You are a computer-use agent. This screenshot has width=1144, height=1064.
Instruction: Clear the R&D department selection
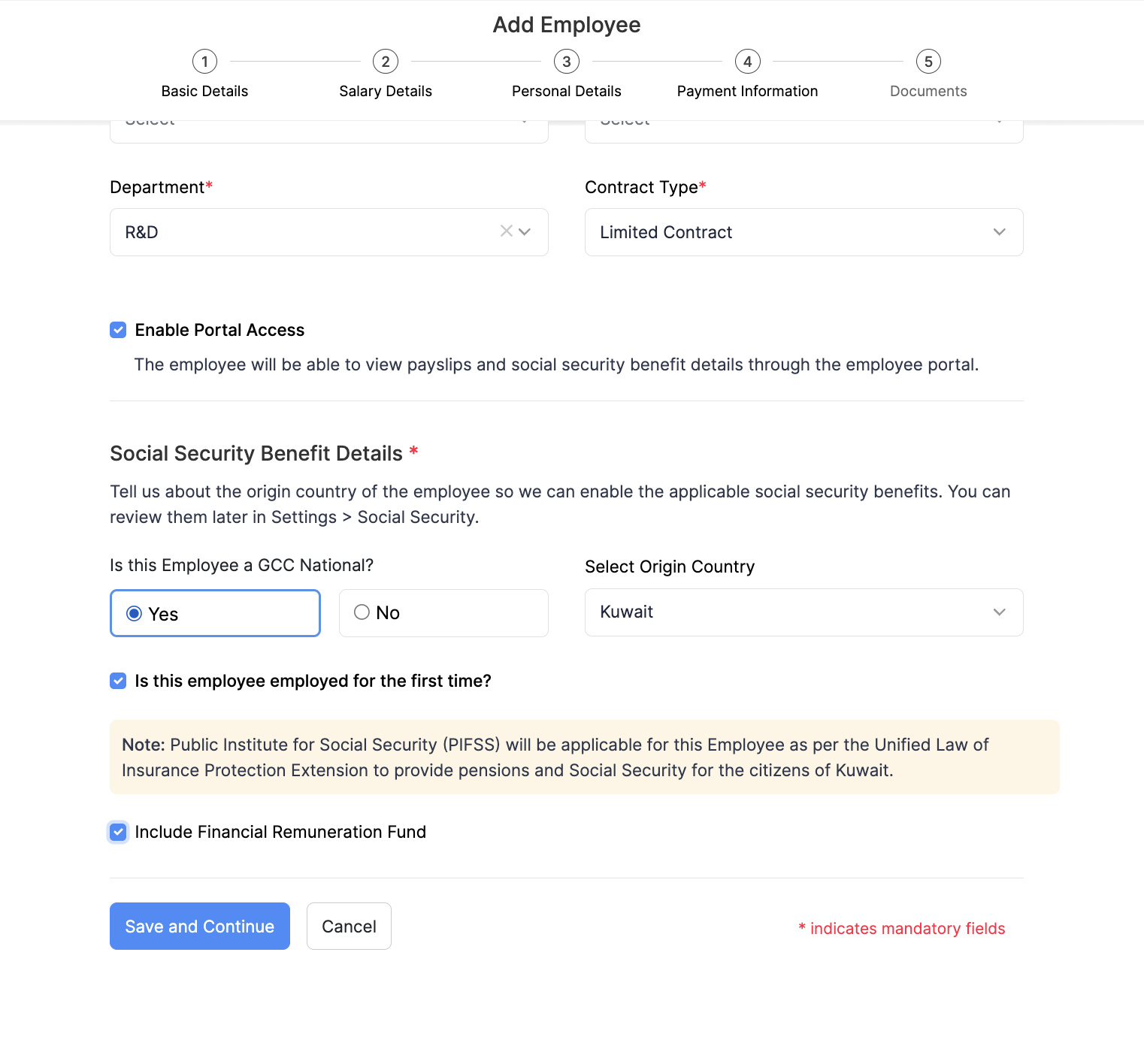point(507,231)
